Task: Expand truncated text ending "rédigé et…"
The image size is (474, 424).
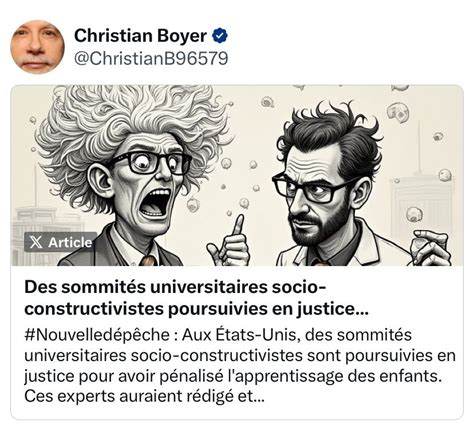Action: (x=257, y=396)
